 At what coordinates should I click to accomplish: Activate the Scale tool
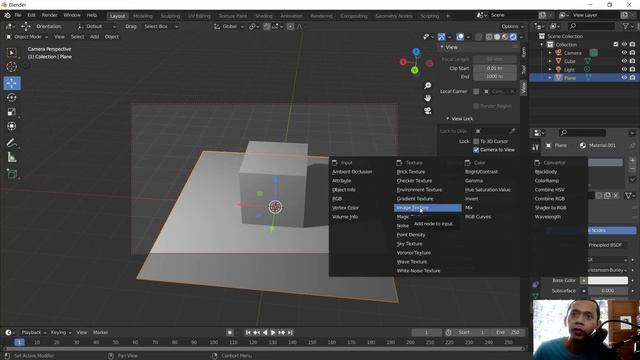coord(11,112)
